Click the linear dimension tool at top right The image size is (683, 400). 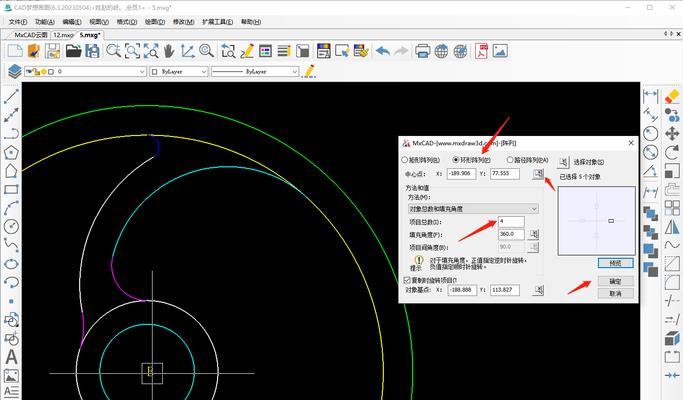[x=650, y=95]
